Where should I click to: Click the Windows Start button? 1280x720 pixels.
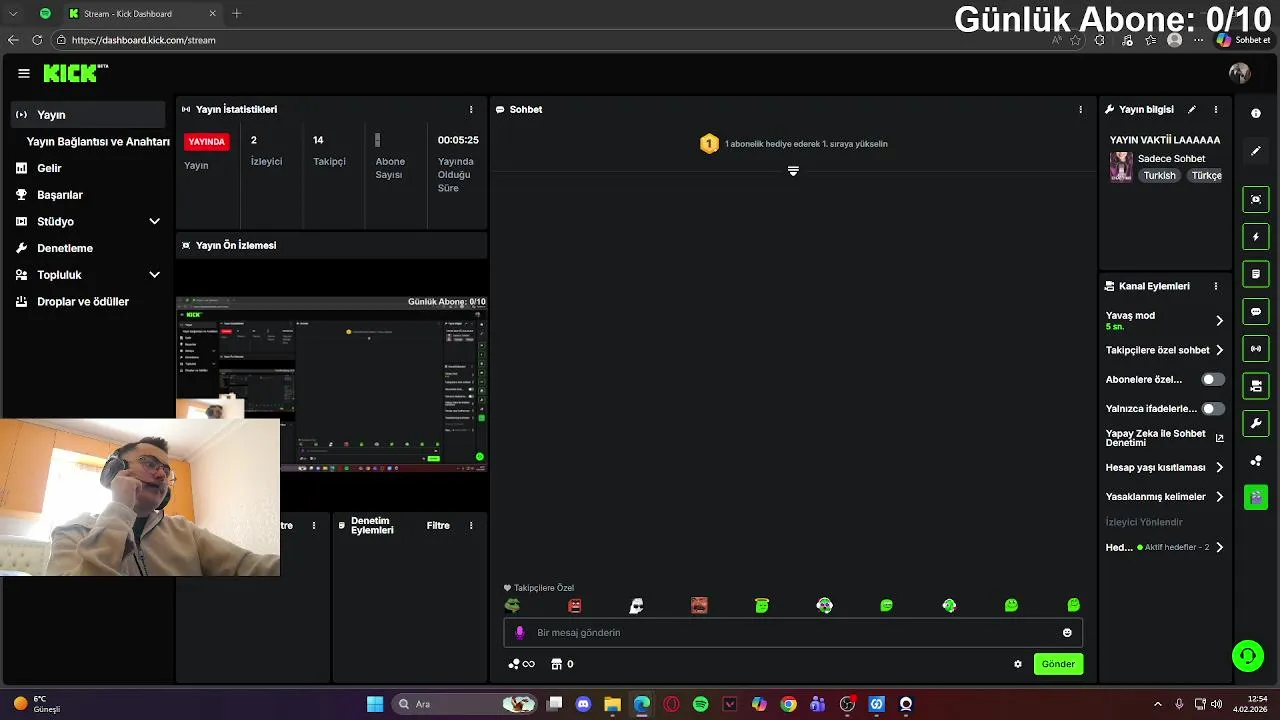(375, 704)
